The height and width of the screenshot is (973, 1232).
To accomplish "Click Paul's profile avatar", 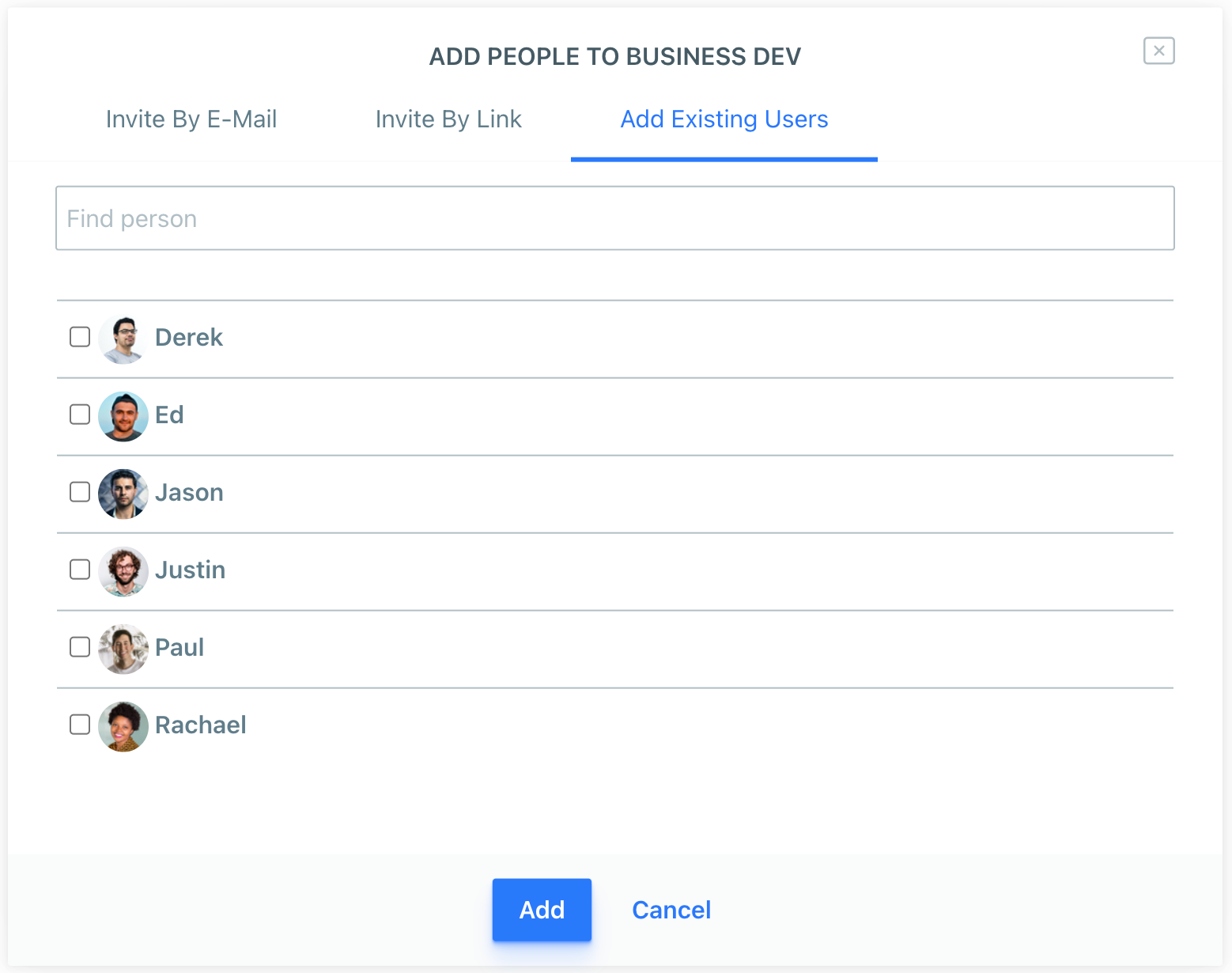I will click(x=123, y=649).
